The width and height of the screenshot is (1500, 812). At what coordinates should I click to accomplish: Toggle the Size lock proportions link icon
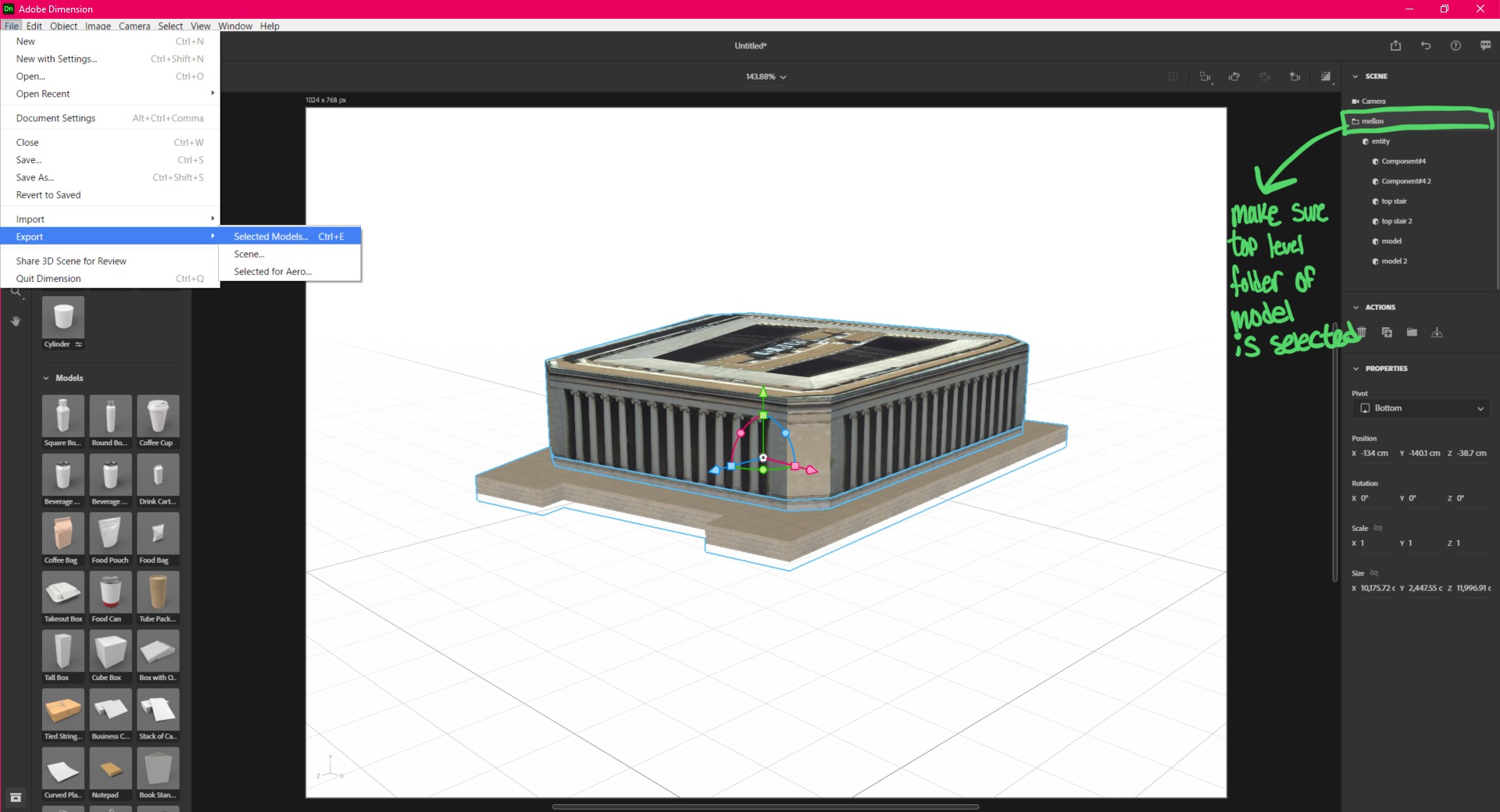tap(1374, 573)
